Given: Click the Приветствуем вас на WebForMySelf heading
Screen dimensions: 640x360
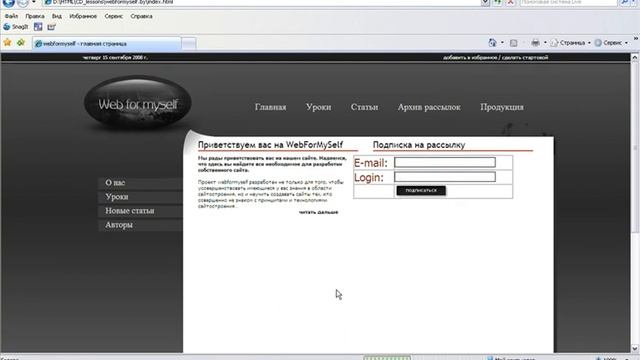Looking at the screenshot, I should click(x=271, y=144).
